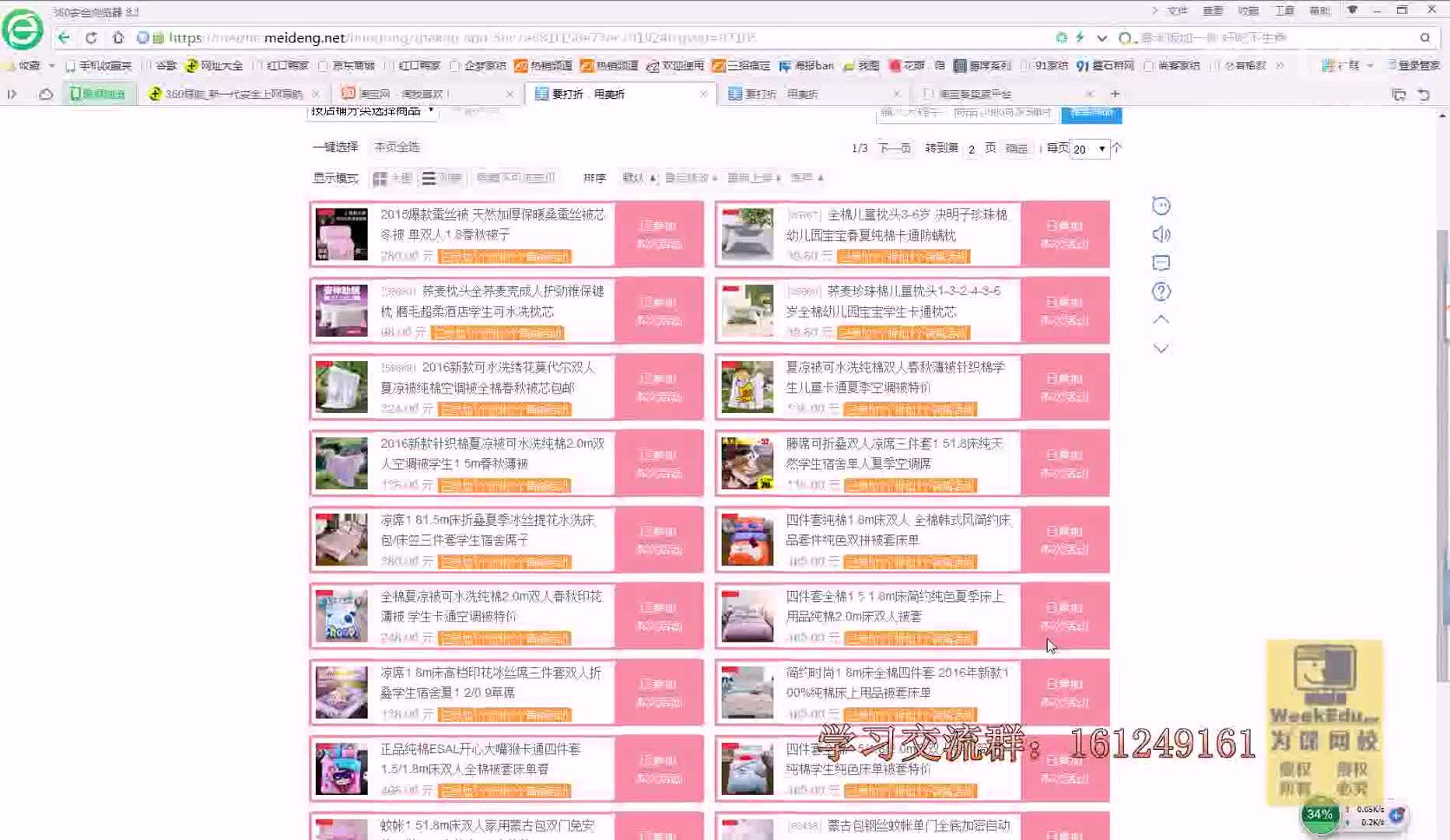Viewport: 1450px width, 840px height.
Task: Expand the bookmarks bar overflow chevron
Action: [x=1280, y=66]
